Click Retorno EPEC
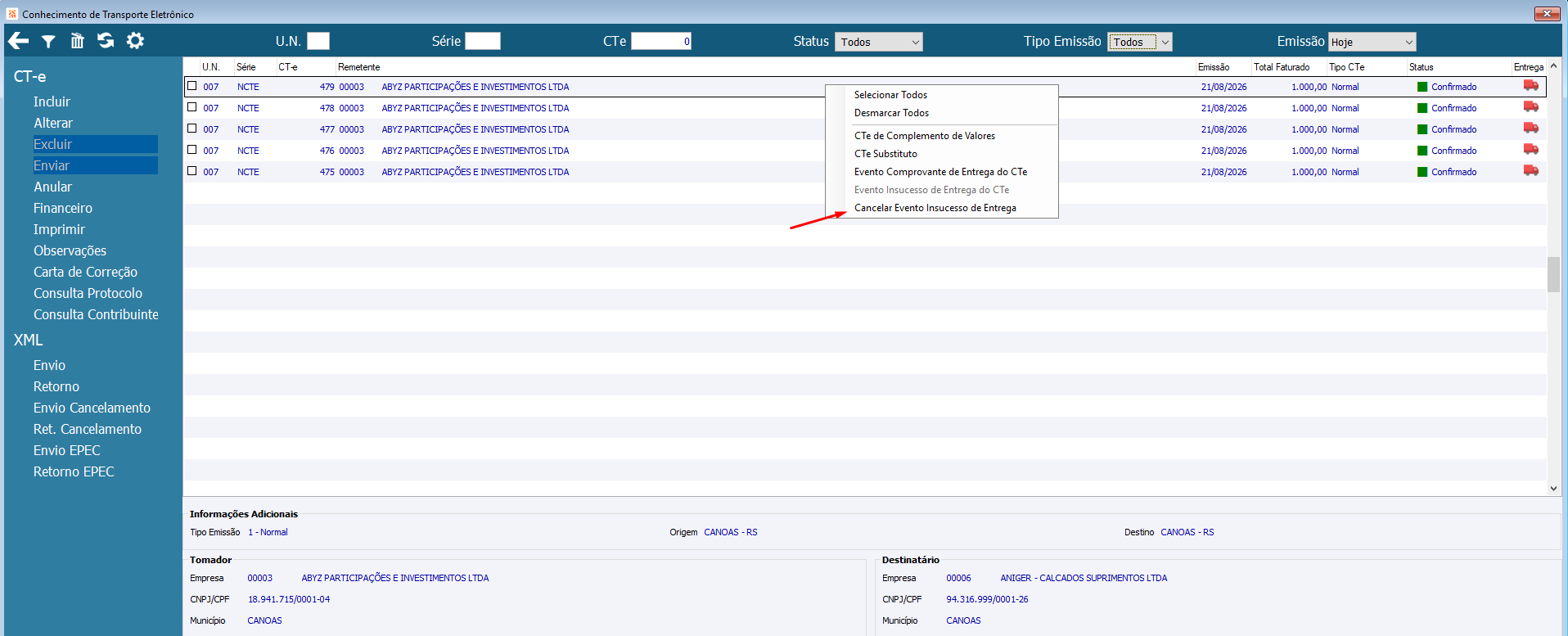 tap(74, 471)
